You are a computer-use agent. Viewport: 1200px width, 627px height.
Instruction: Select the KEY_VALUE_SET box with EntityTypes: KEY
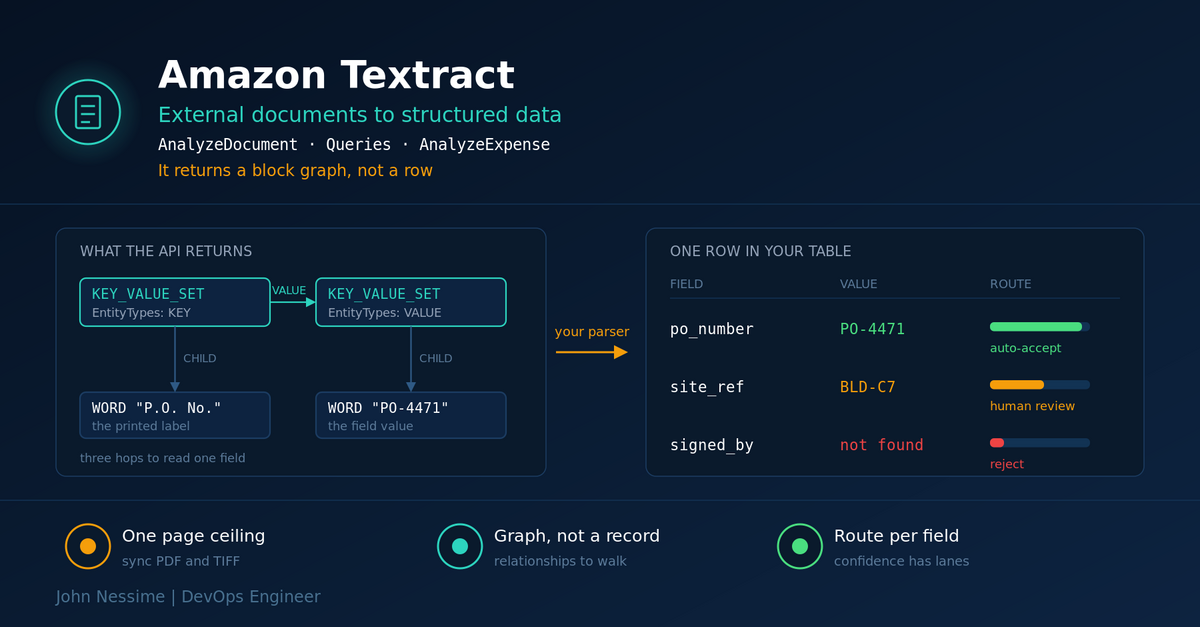coord(175,302)
